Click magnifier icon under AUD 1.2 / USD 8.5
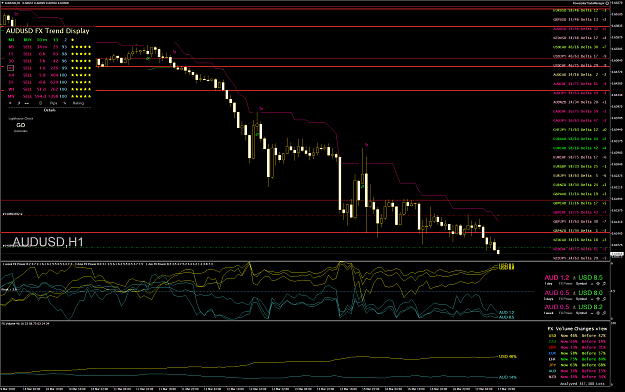The image size is (625, 392). pos(604,284)
